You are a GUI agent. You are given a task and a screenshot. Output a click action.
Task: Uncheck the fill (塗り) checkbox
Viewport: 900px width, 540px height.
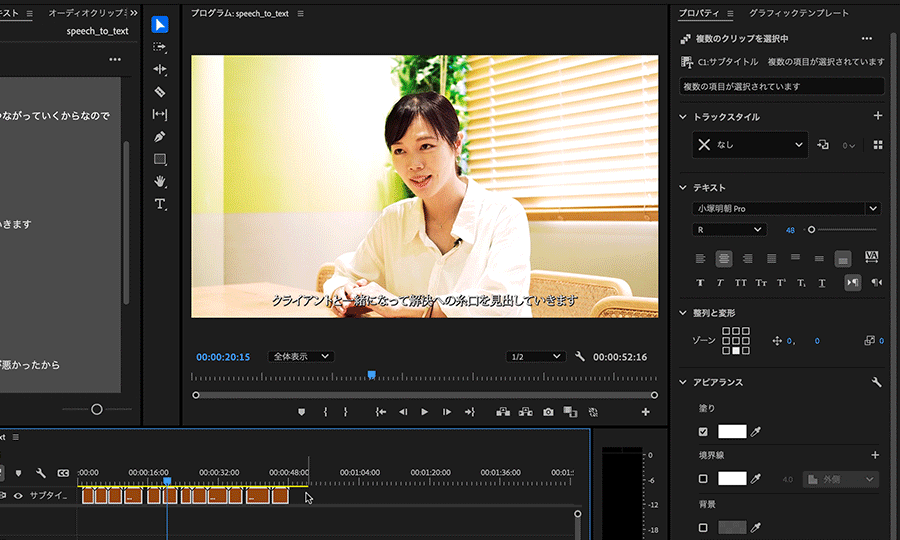[x=703, y=432]
